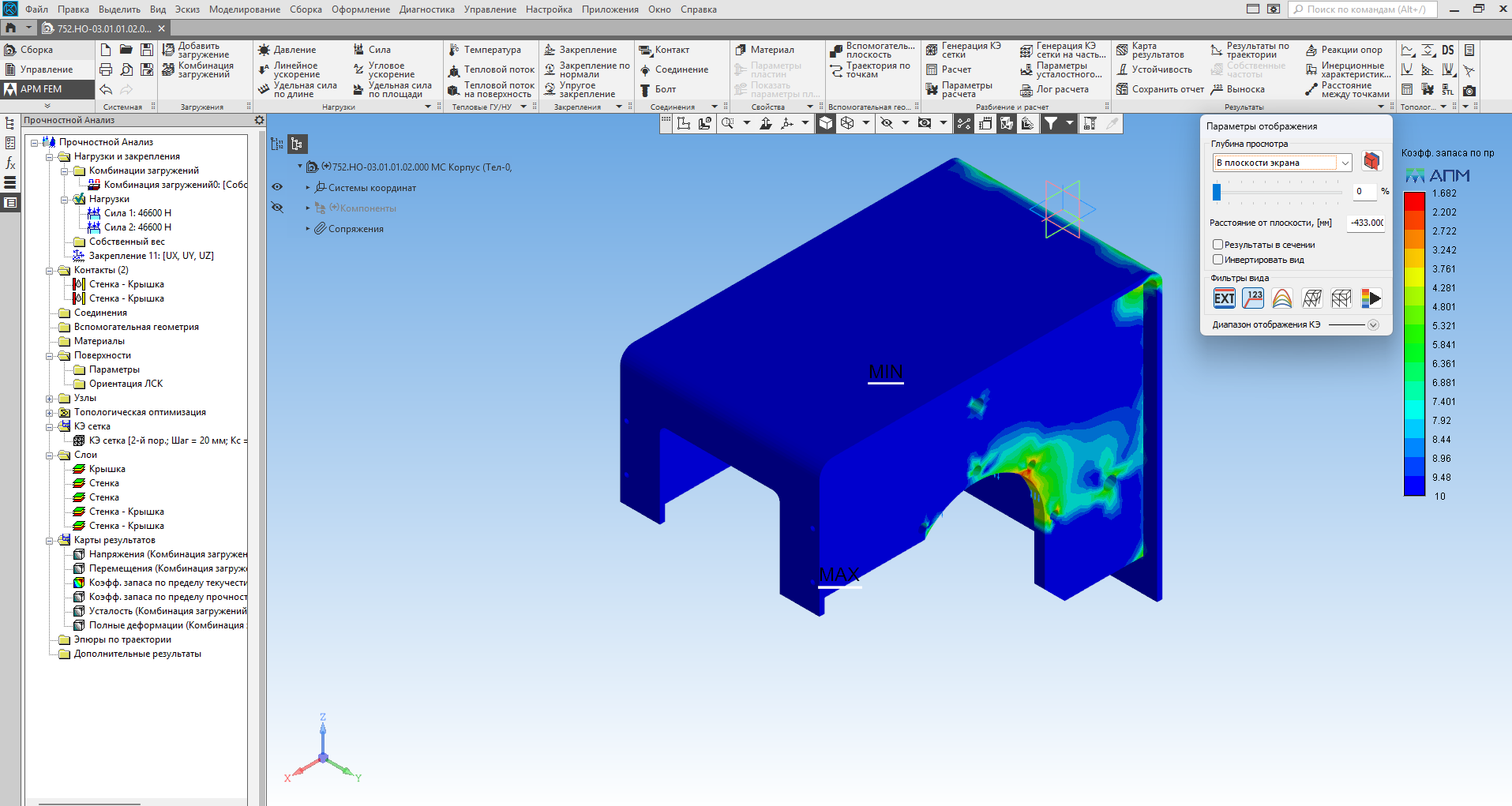Toggle visibility eye for Системы координат
The height and width of the screenshot is (806, 1512).
pos(277,188)
